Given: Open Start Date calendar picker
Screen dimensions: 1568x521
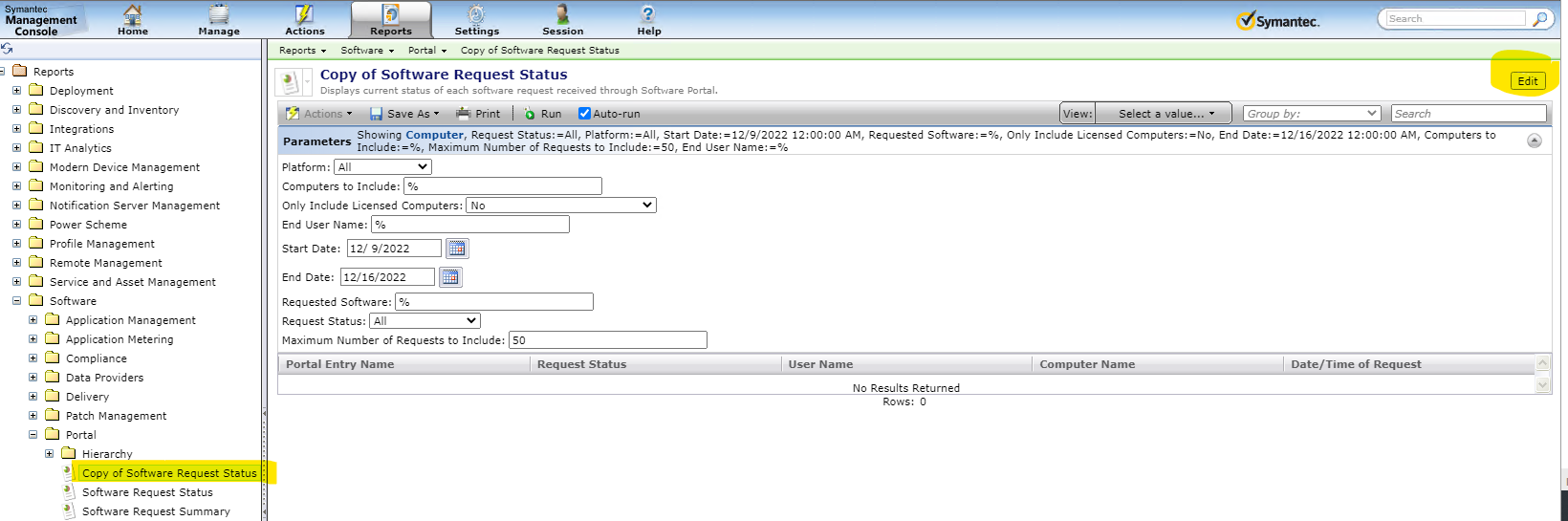Looking at the screenshot, I should (x=457, y=249).
